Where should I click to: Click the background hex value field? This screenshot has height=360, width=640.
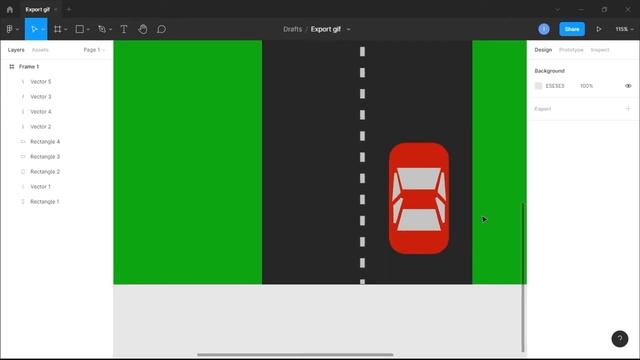tap(555, 86)
